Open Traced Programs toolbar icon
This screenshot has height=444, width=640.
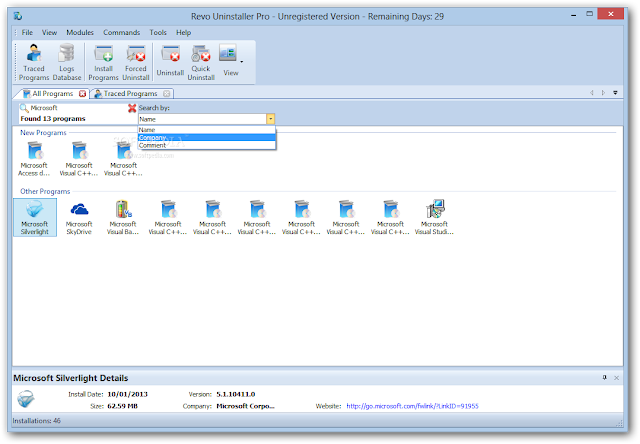[34, 62]
